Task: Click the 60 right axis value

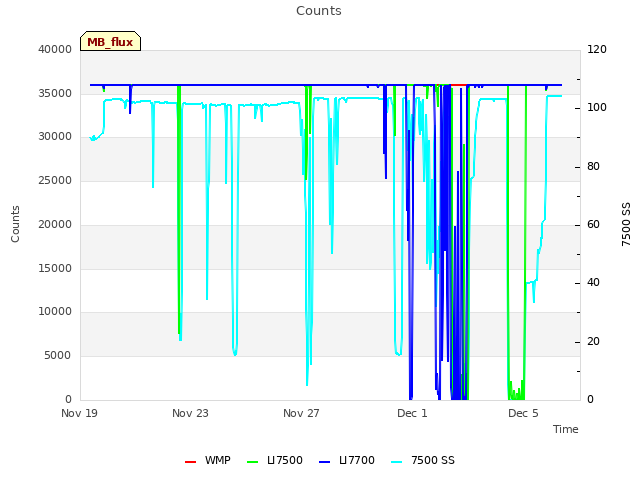Action: click(x=593, y=224)
